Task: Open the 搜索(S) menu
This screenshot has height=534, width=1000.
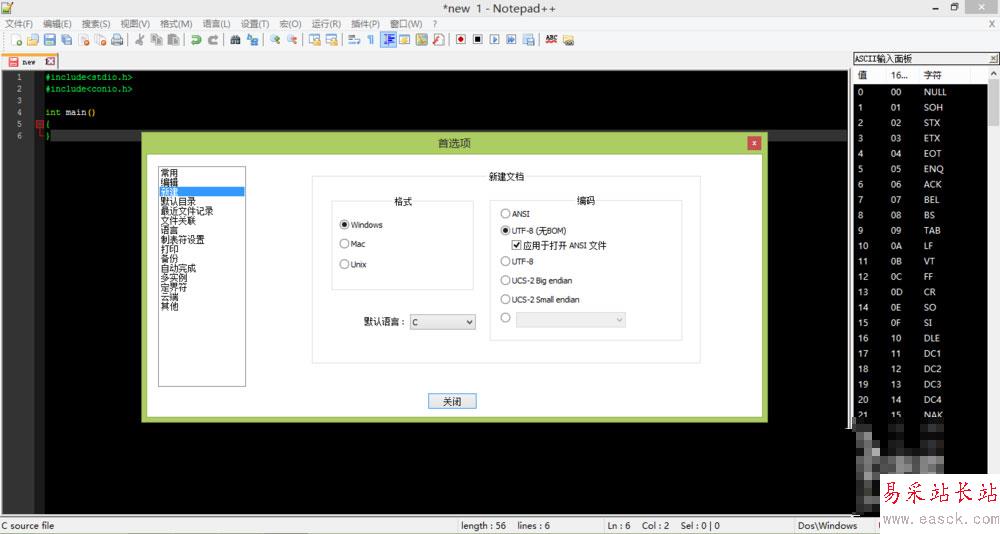Action: tap(96, 24)
